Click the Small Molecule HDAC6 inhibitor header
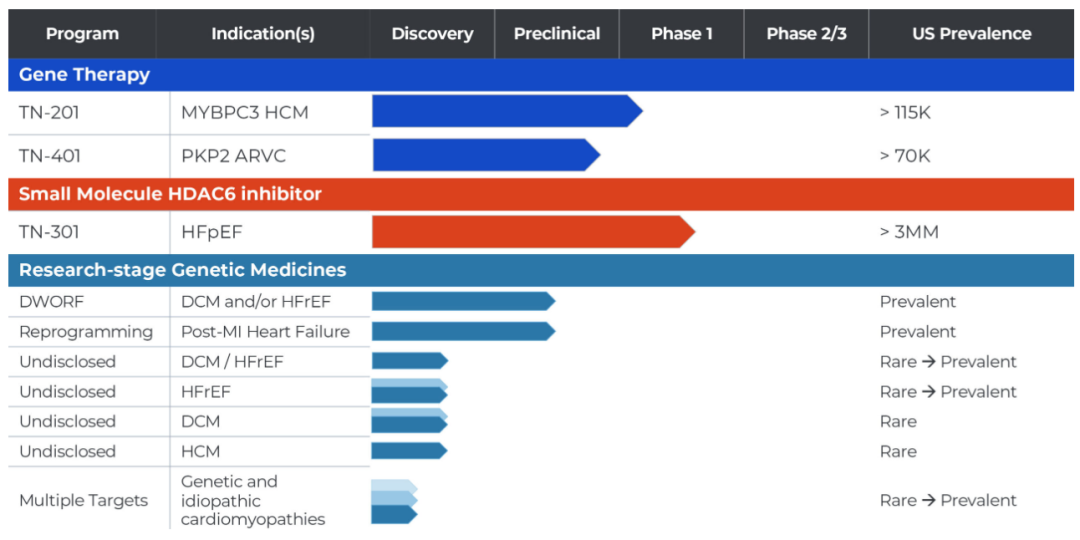 click(541, 194)
